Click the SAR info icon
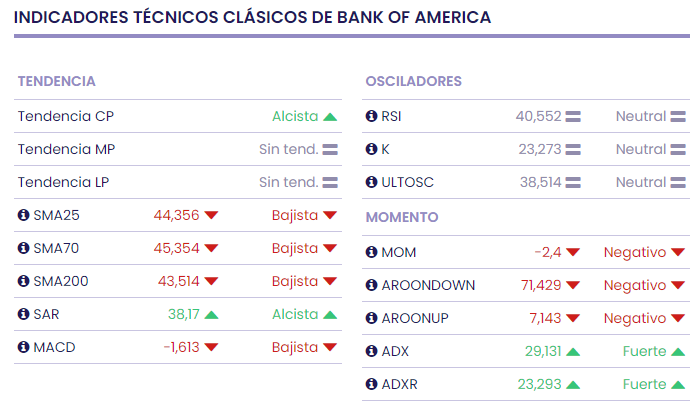The width and height of the screenshot is (699, 409). [x=24, y=314]
